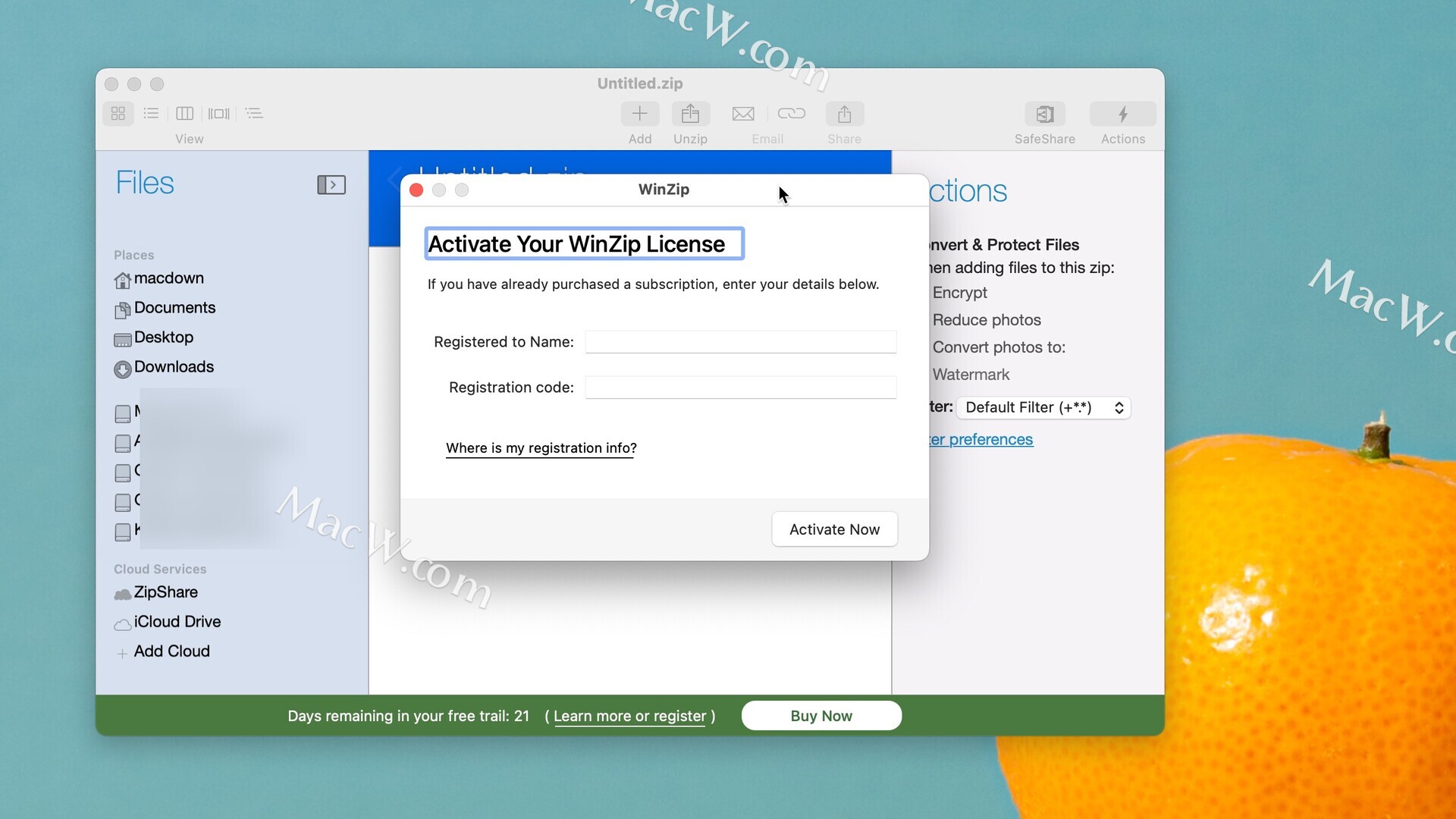1456x819 pixels.
Task: Switch to column view mode
Action: click(x=184, y=114)
